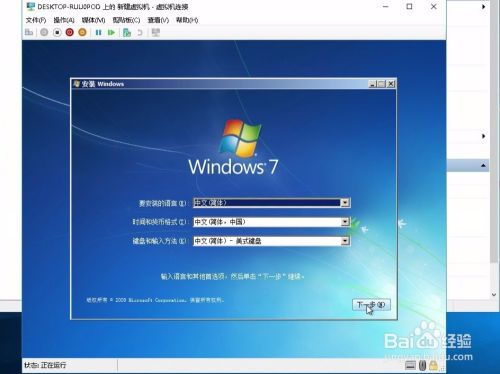500x374 pixels.
Task: Click the 中文(简体，中国) format combo box
Action: 272,222
